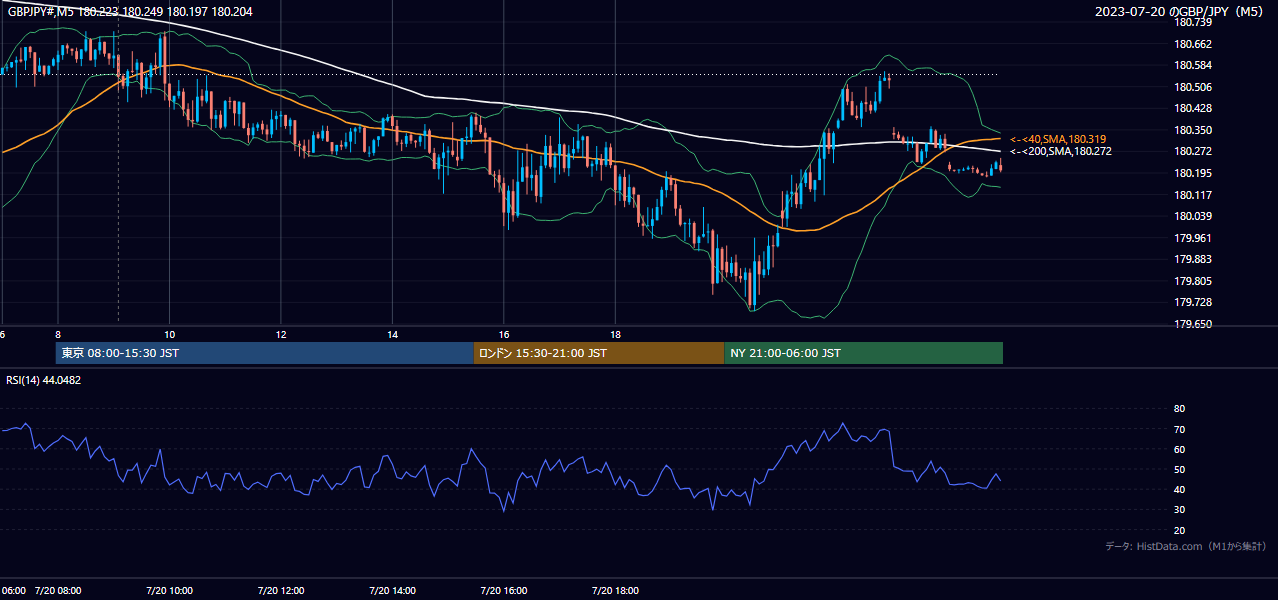Screen dimensions: 1278x600
Task: Click the time label 7/20 18:00
Action: pyautogui.click(x=616, y=591)
